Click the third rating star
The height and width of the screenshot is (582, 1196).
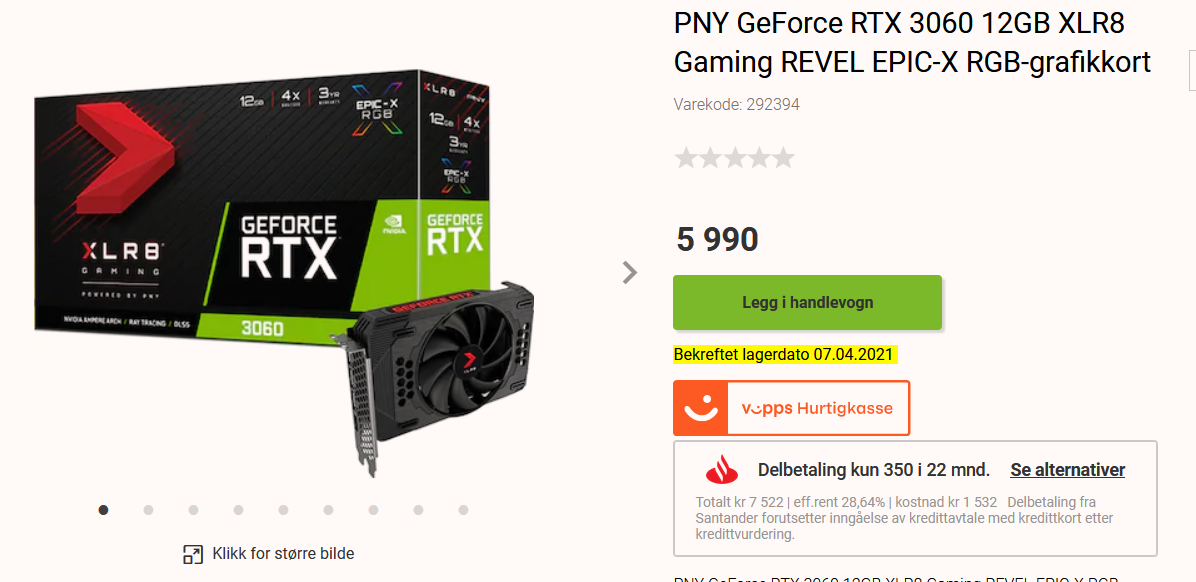[735, 158]
